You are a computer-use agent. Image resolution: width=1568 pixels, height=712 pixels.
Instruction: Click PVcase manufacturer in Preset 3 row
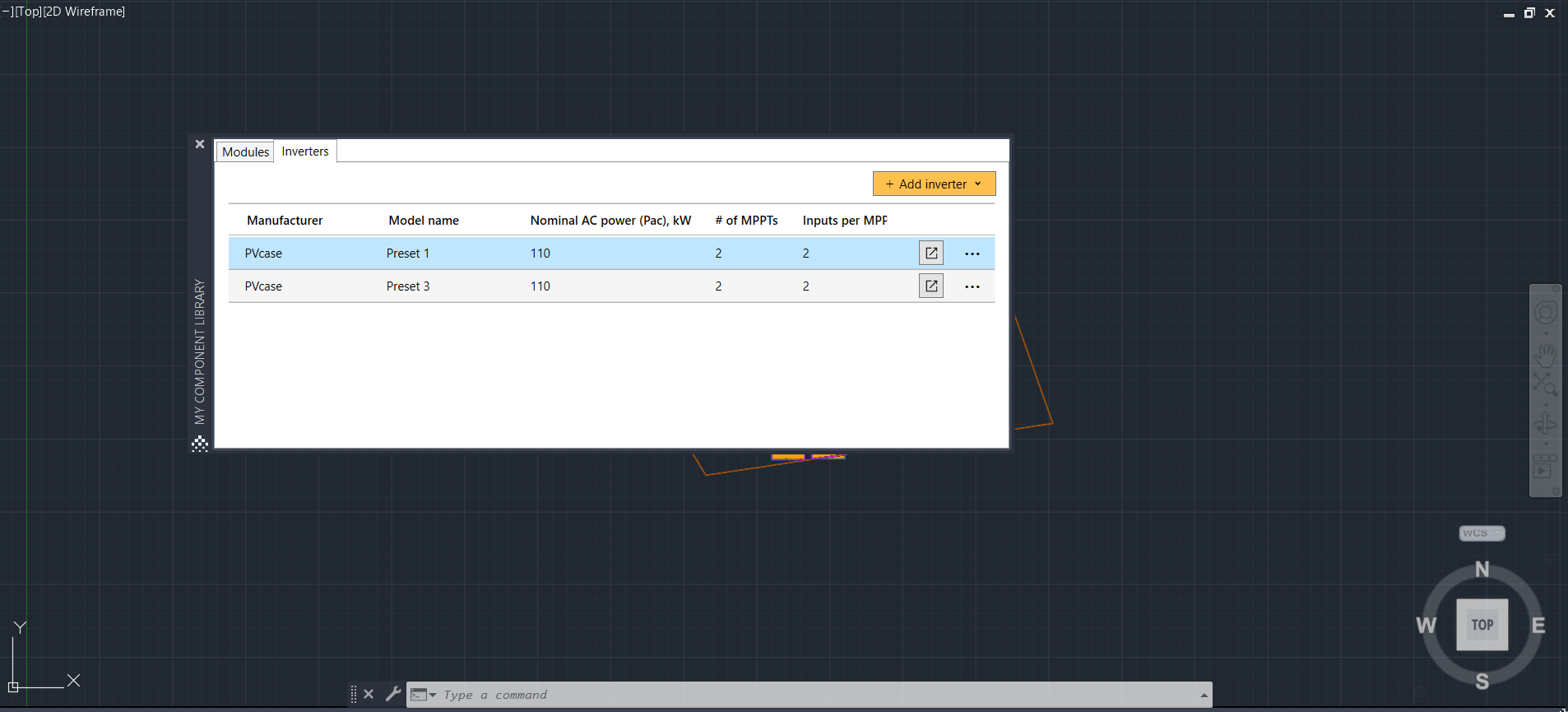click(263, 286)
